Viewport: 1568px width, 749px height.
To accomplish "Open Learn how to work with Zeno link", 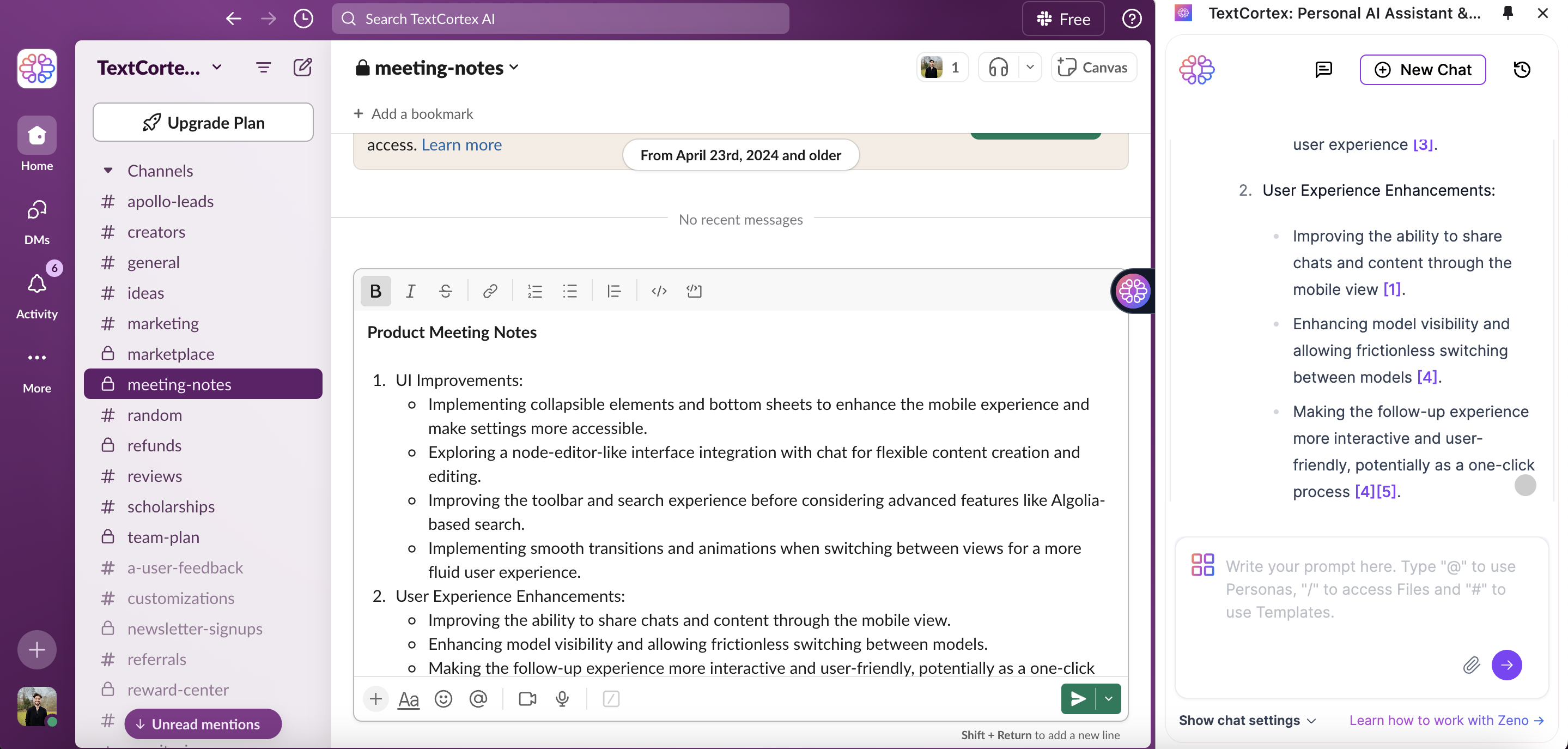I will point(1447,720).
